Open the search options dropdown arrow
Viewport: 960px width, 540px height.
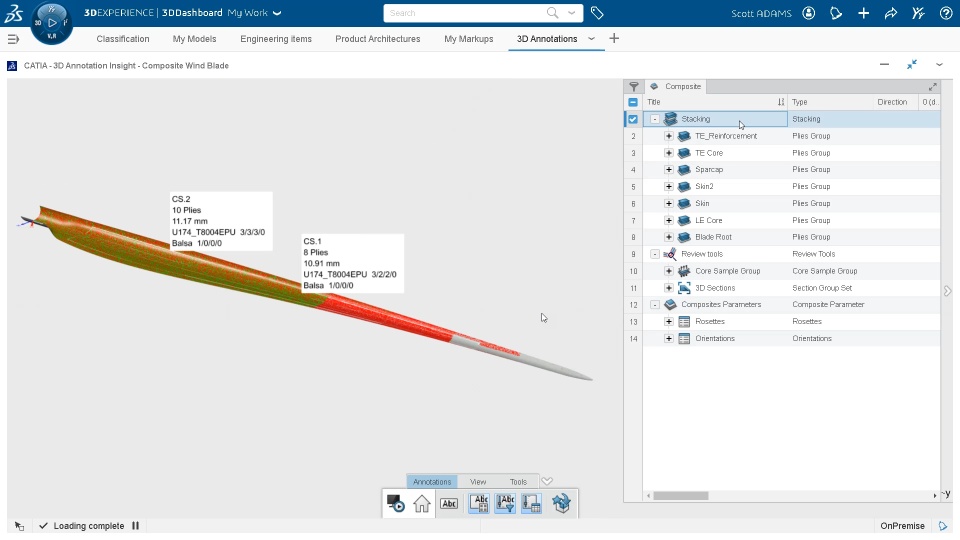[572, 13]
